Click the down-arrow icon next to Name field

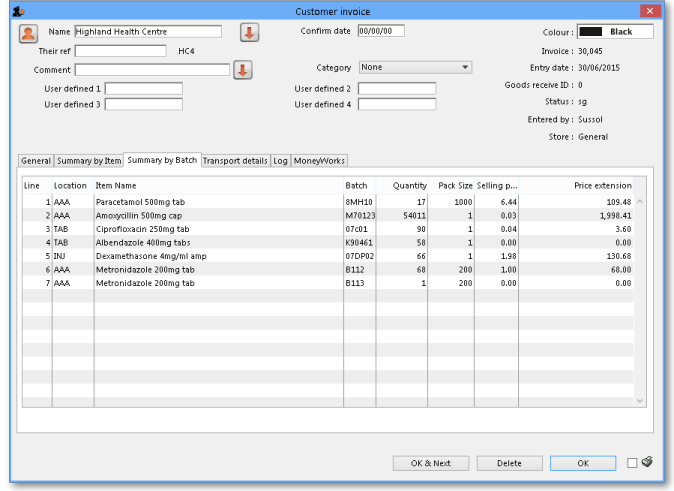coord(249,33)
